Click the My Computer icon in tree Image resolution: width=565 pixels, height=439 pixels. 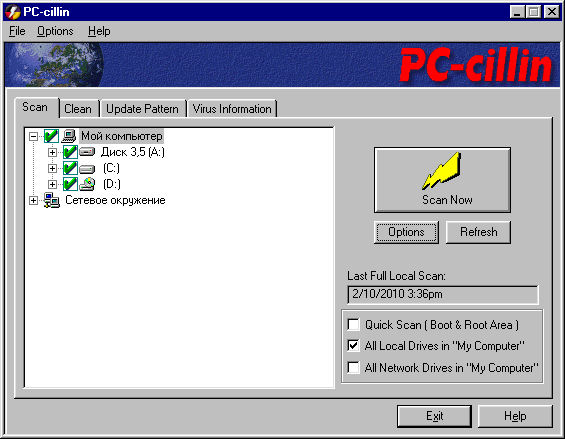tap(68, 136)
